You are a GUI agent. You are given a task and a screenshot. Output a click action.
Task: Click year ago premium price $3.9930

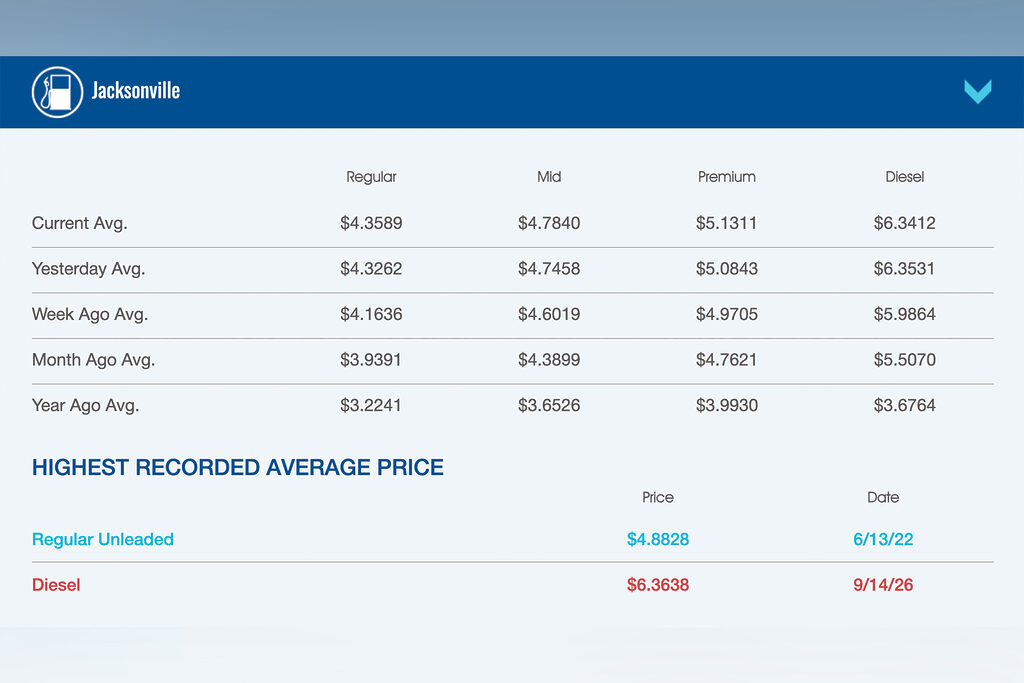[x=726, y=405]
